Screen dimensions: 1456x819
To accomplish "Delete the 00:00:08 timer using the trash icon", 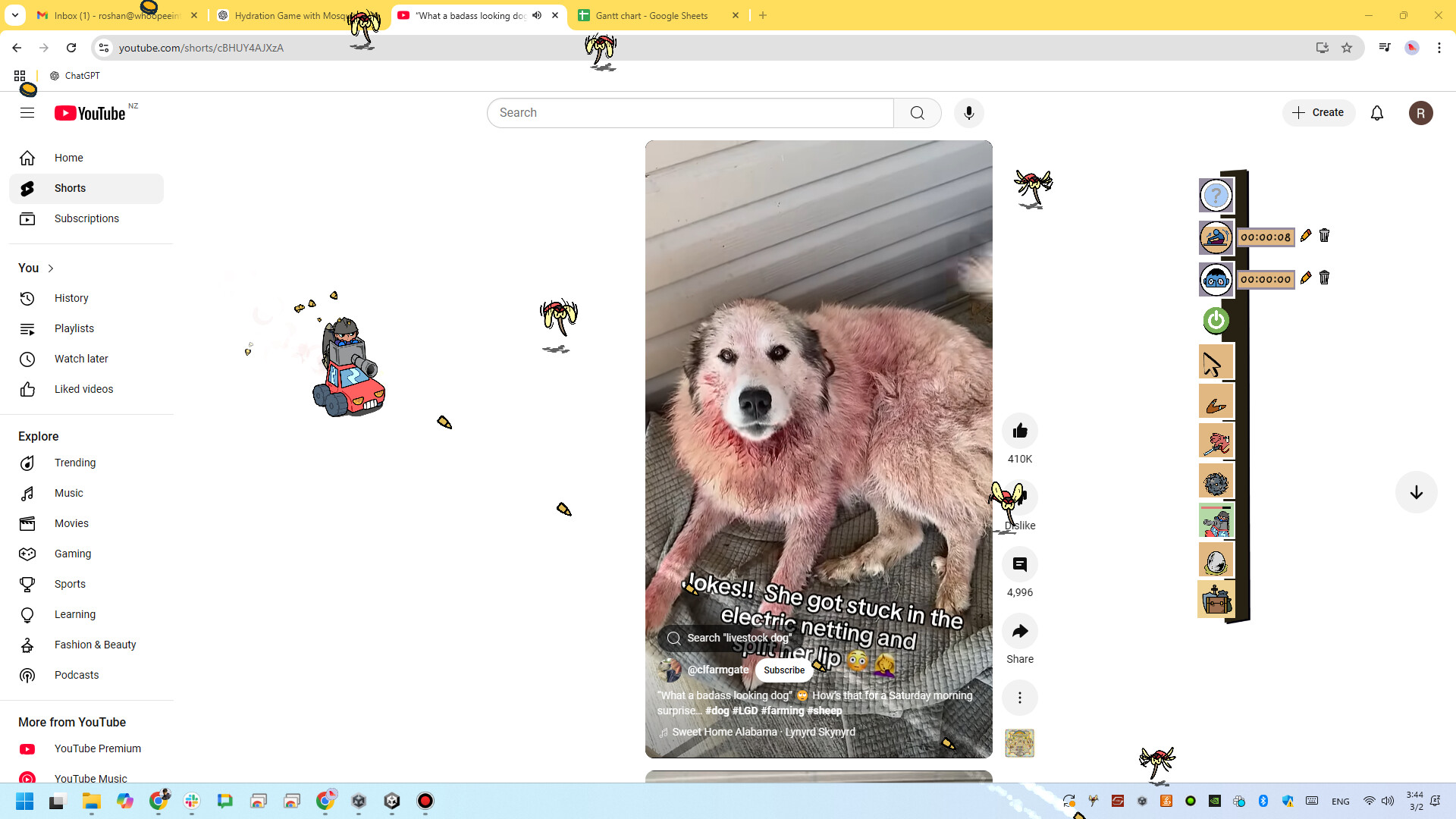I will coord(1324,236).
